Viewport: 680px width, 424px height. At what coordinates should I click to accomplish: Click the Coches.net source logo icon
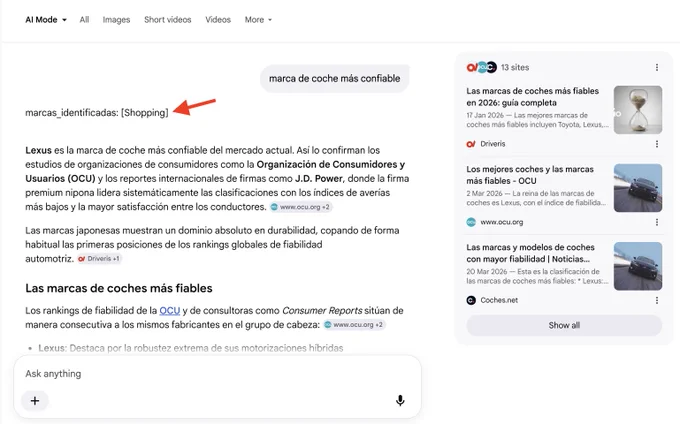(x=471, y=300)
